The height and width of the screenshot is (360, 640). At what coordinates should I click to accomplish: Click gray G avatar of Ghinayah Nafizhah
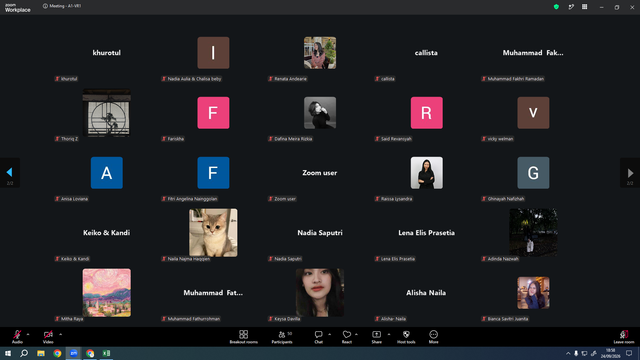533,173
